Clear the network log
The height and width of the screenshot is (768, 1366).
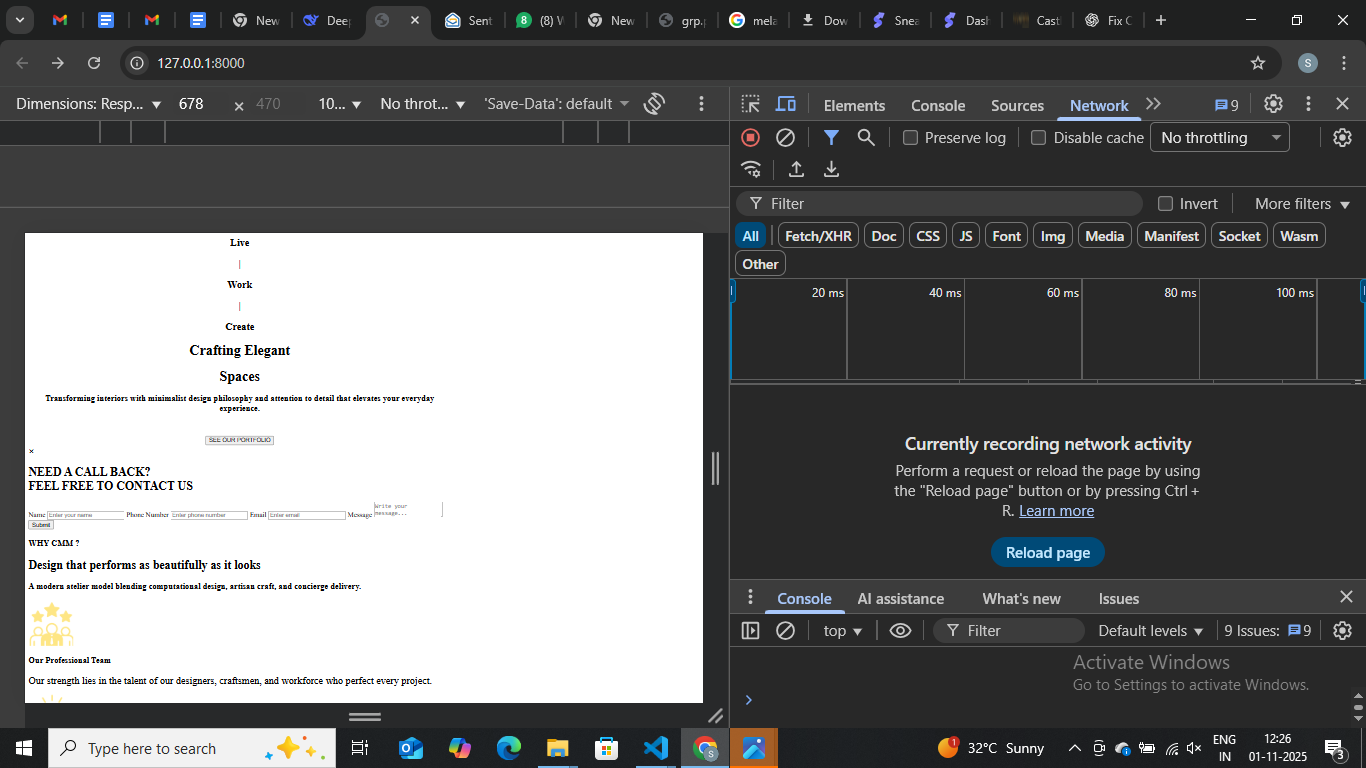coord(786,138)
